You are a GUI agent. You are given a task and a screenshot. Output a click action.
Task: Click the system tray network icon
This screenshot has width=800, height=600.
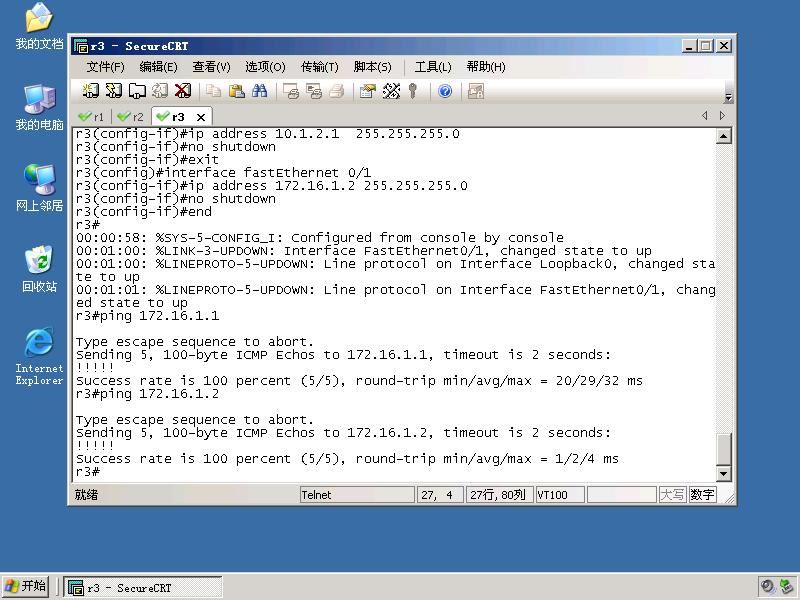coord(787,587)
